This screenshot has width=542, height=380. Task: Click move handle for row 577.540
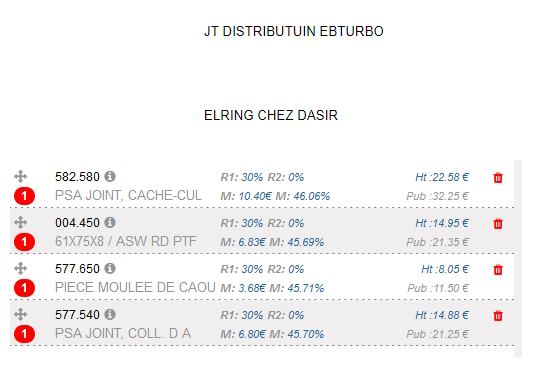click(x=20, y=314)
